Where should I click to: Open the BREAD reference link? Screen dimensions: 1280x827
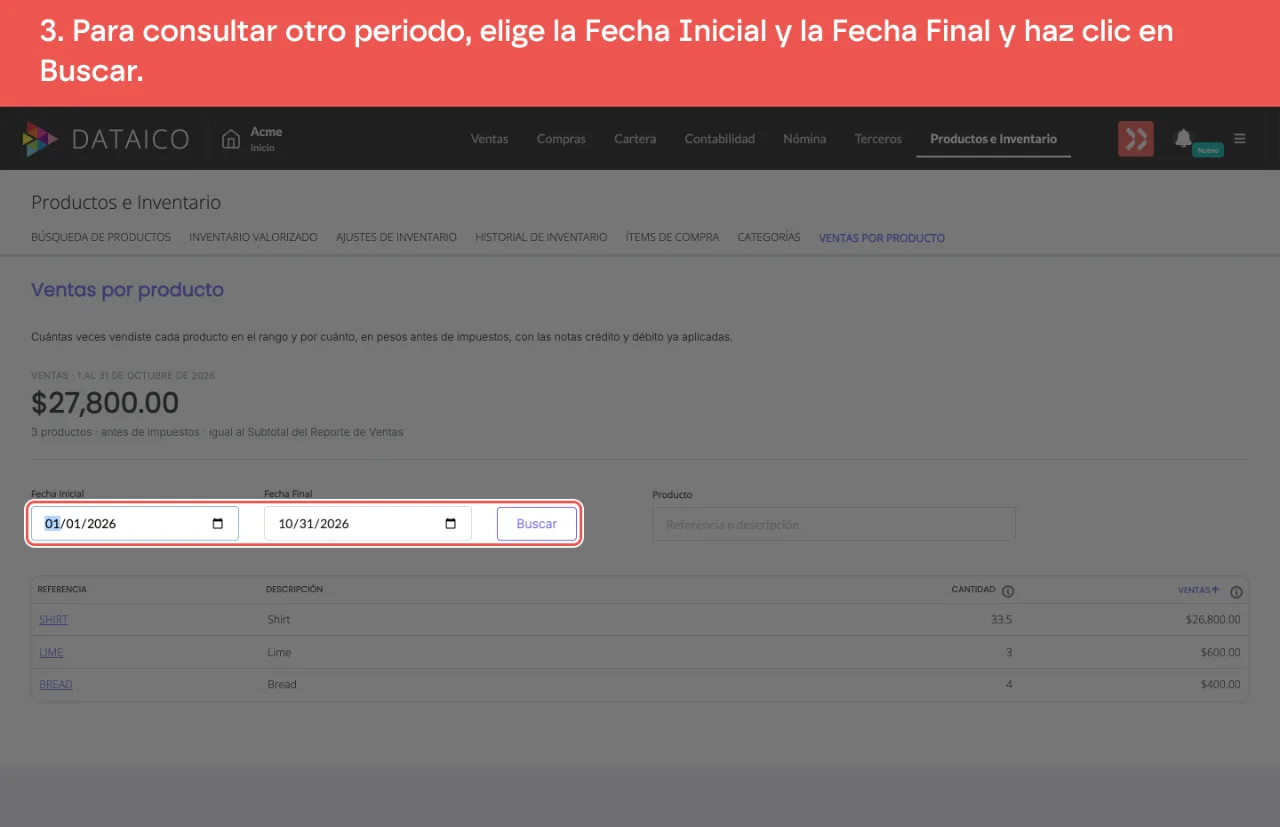56,685
